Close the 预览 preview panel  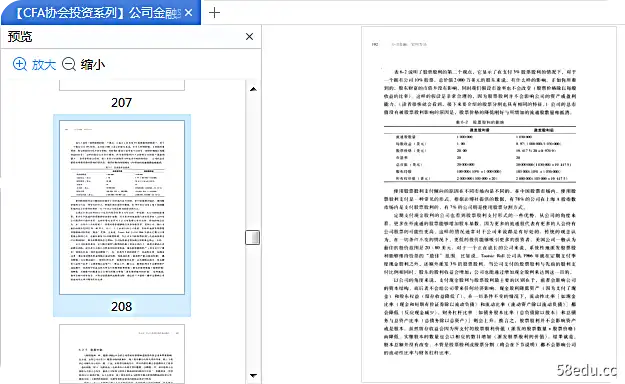click(250, 37)
